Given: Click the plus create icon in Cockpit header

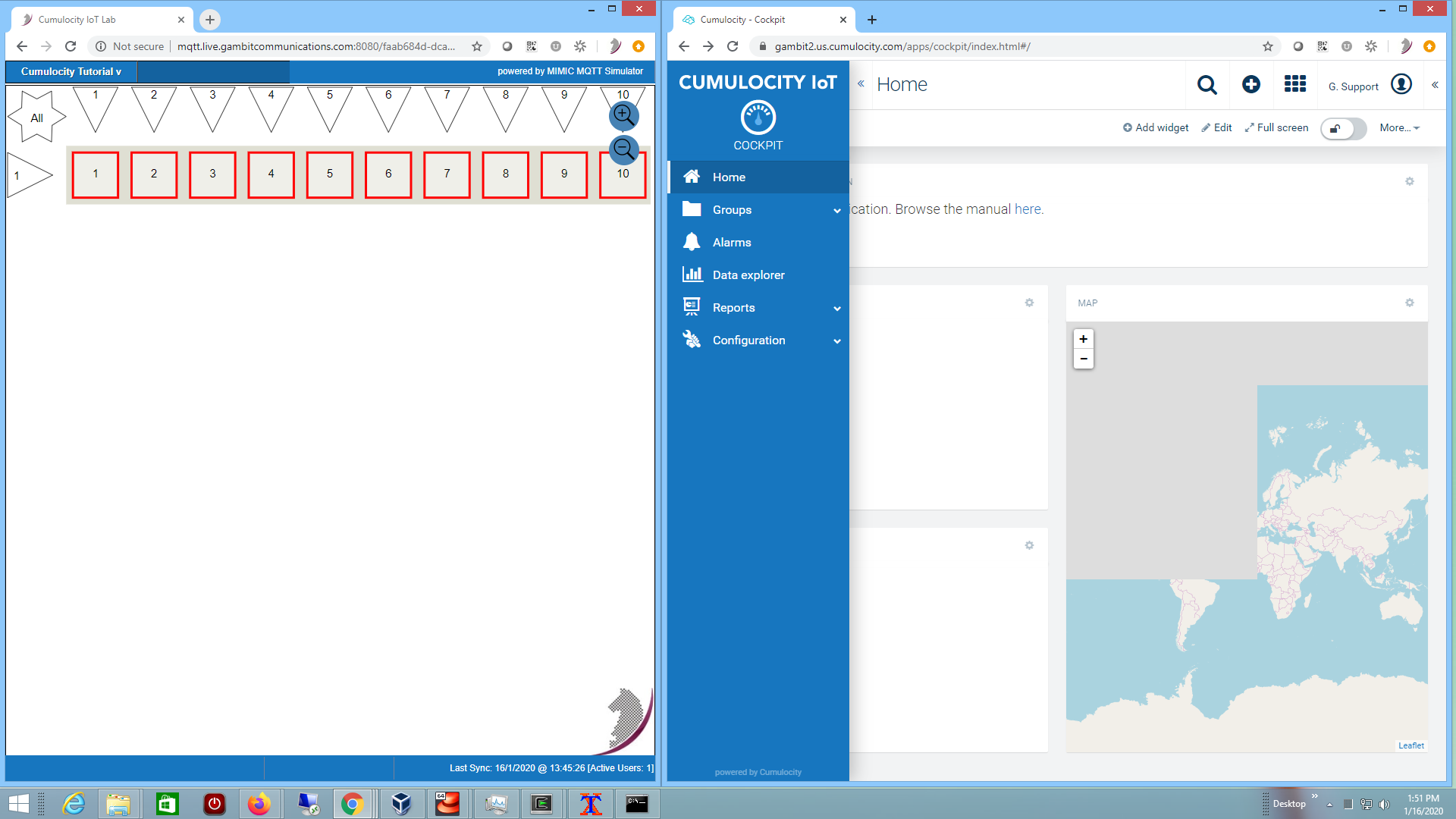Looking at the screenshot, I should pyautogui.click(x=1251, y=84).
